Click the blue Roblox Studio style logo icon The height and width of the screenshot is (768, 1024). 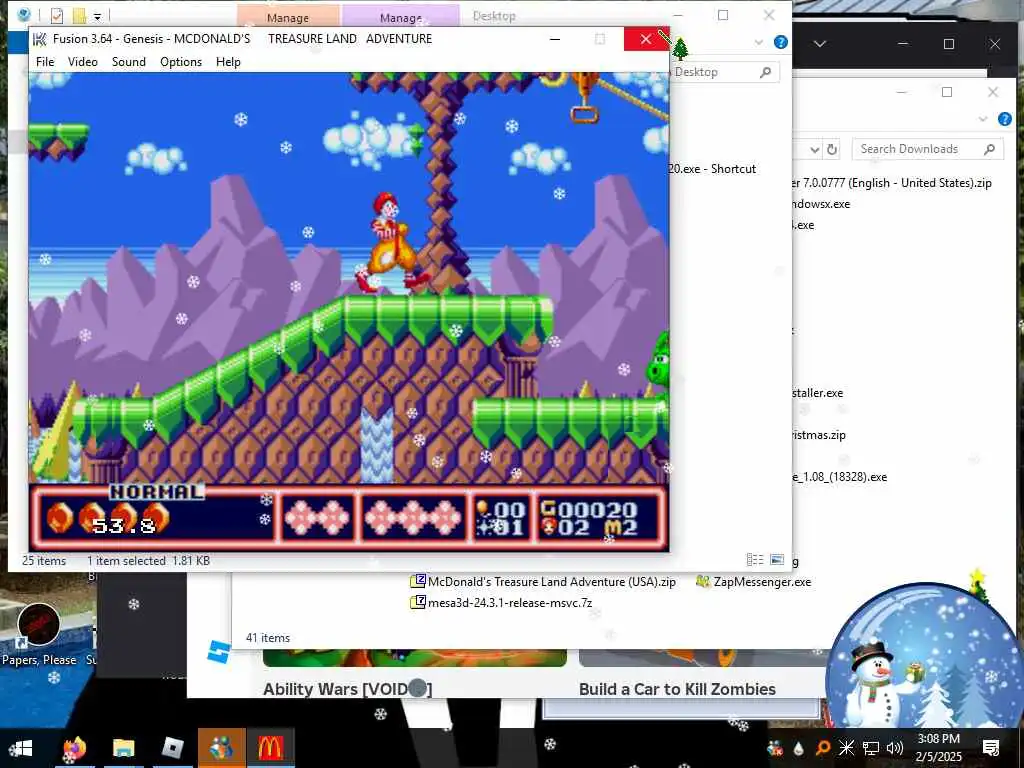(x=219, y=652)
